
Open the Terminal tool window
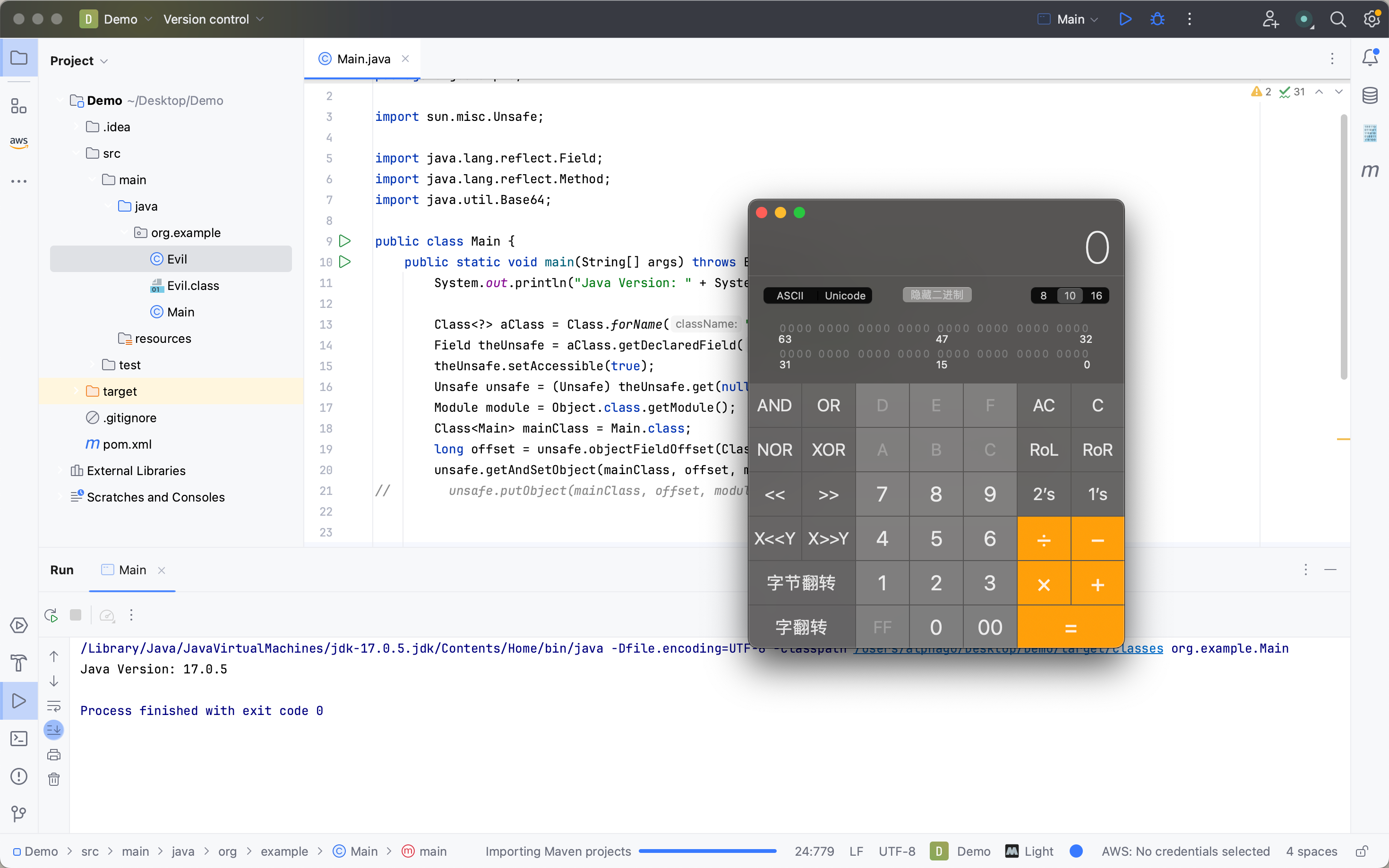pos(19,738)
